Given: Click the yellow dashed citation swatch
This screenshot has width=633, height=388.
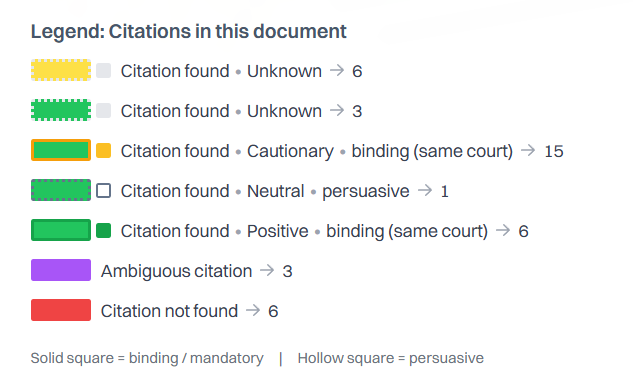Looking at the screenshot, I should (x=61, y=70).
